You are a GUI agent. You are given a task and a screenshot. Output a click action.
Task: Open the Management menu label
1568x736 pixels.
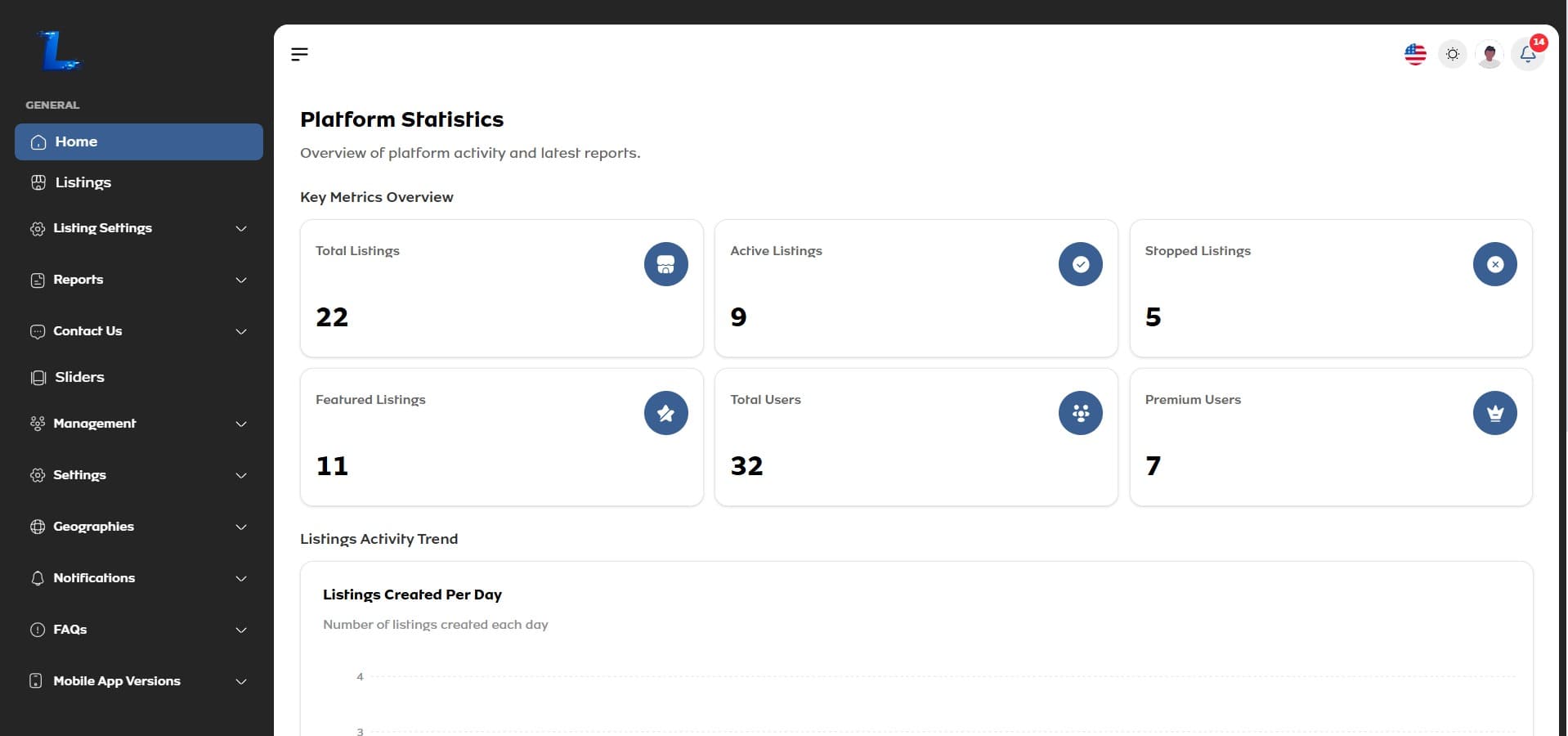pyautogui.click(x=95, y=424)
